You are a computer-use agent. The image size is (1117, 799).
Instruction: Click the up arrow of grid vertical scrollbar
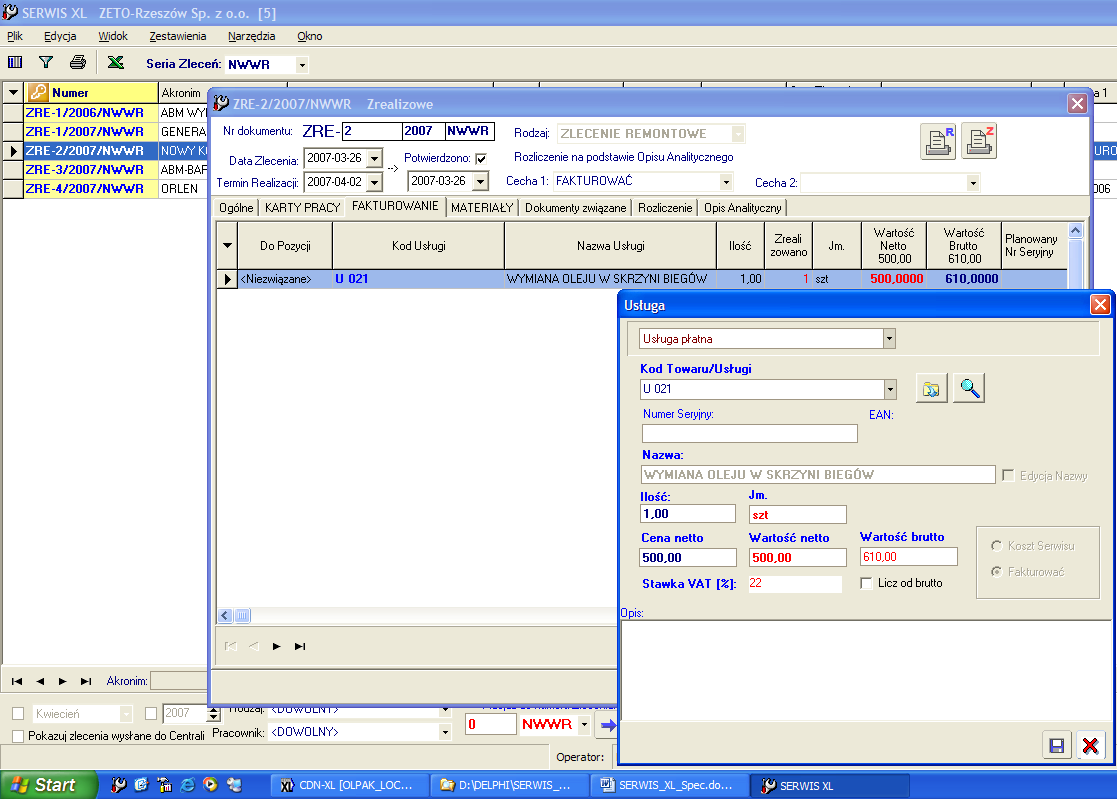coord(1076,230)
